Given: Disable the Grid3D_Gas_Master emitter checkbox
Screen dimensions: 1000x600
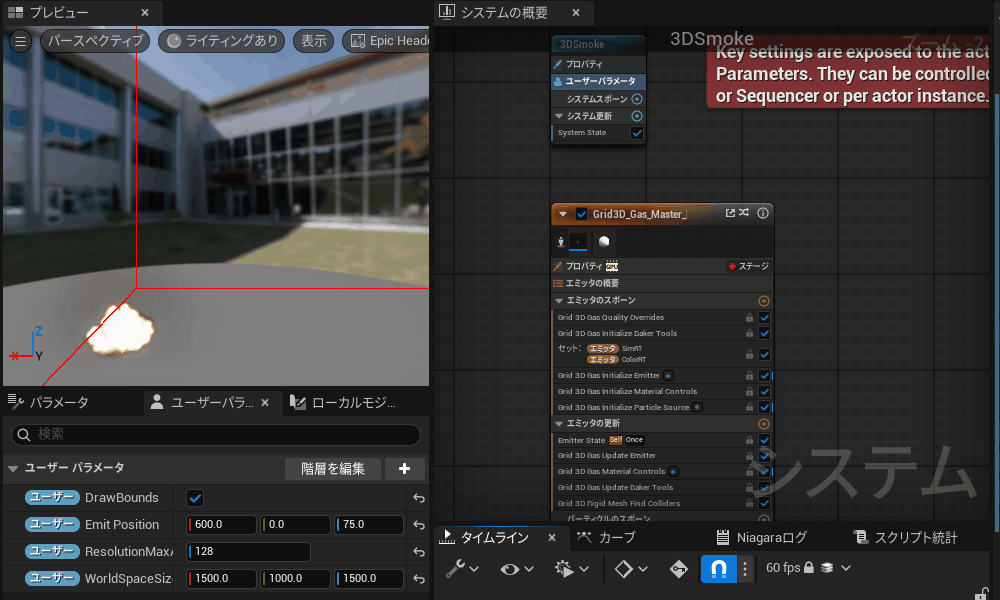Looking at the screenshot, I should pos(582,214).
